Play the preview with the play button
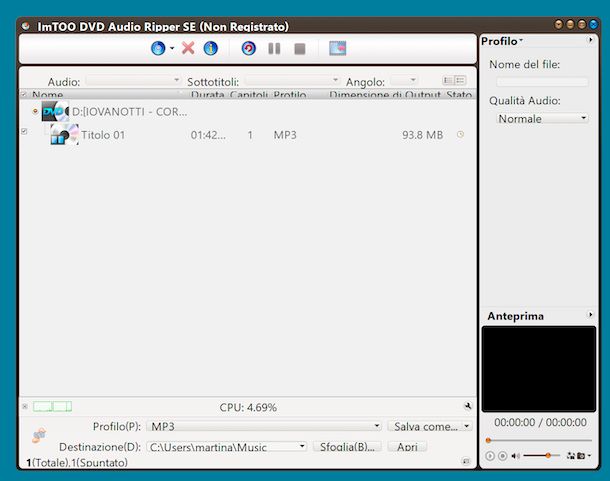Screen dimensions: 610x481 pyautogui.click(x=490, y=456)
